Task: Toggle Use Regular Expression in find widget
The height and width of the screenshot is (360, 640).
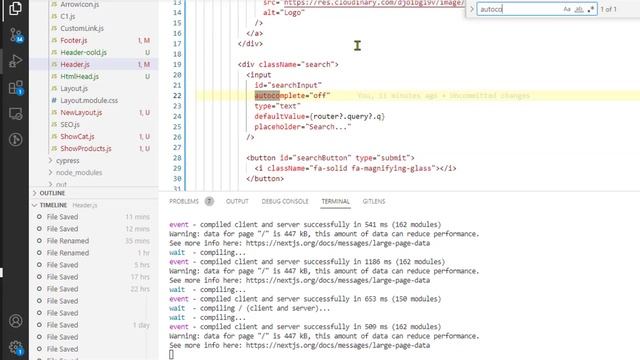Action: coord(591,9)
